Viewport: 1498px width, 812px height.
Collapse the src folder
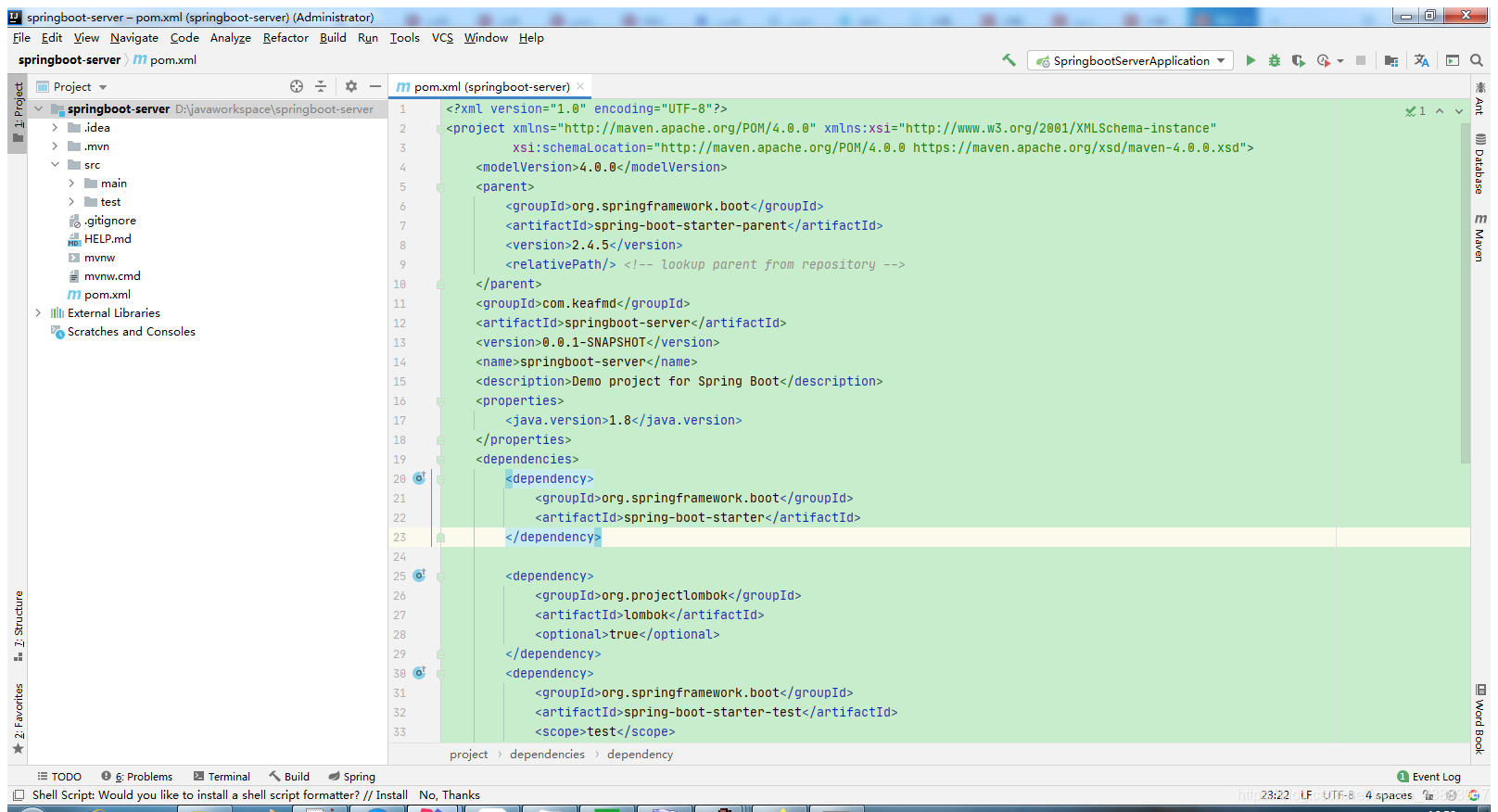pyautogui.click(x=55, y=165)
